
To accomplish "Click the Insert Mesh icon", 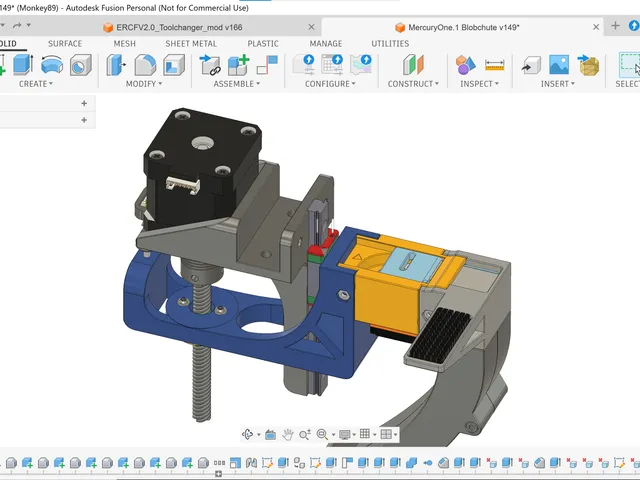I will (588, 65).
